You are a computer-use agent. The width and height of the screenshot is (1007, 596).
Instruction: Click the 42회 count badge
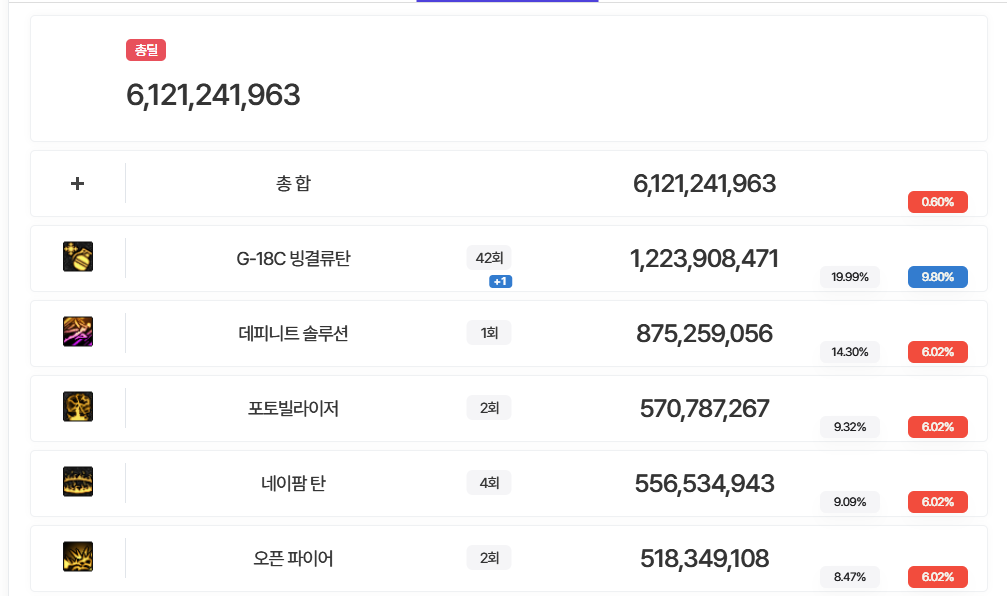click(x=489, y=258)
